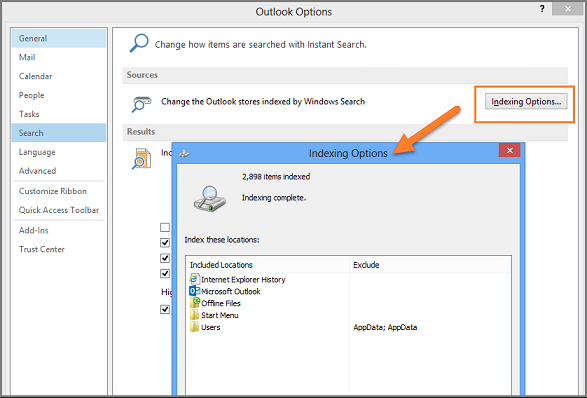Select Quick Access Toolbar options
587x398 pixels.
coord(59,210)
